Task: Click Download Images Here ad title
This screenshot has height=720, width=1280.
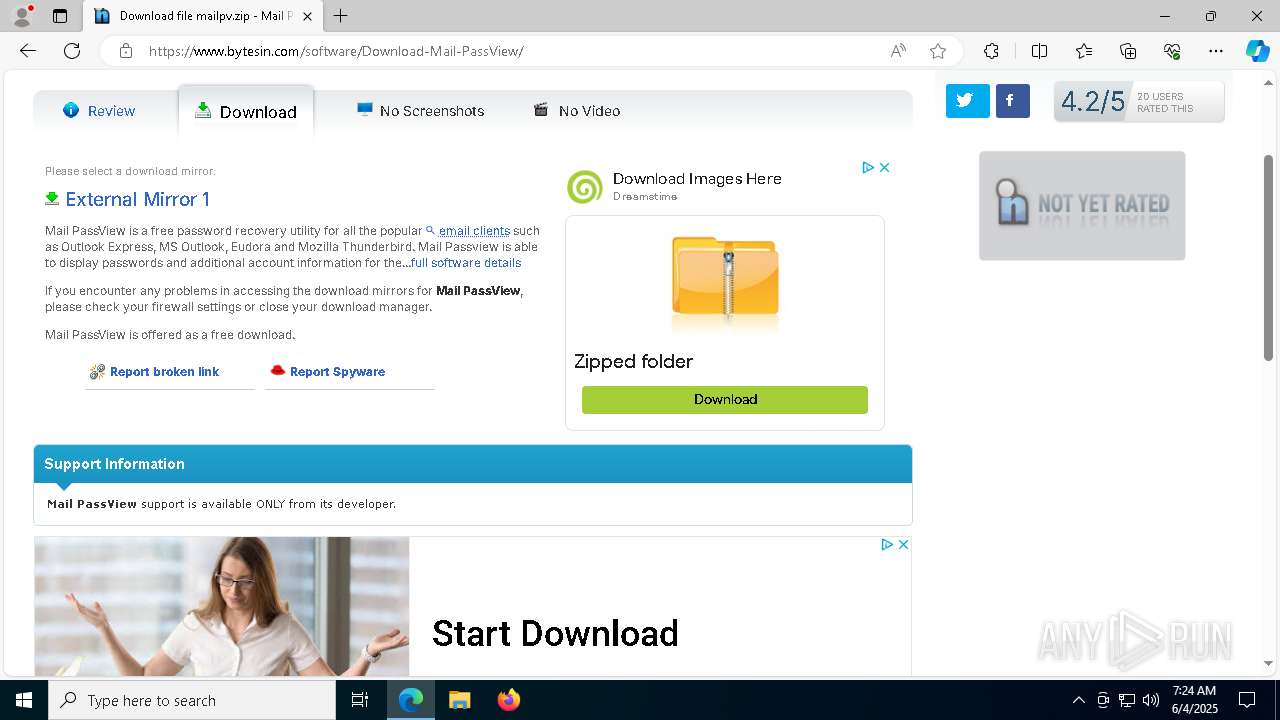Action: pos(697,179)
